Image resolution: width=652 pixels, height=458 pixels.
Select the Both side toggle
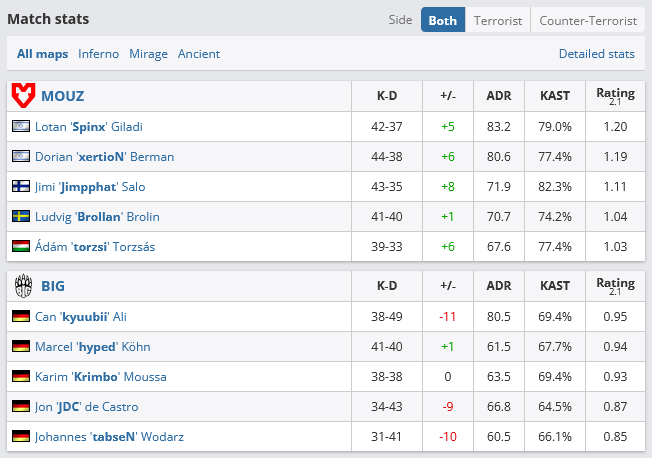point(443,20)
